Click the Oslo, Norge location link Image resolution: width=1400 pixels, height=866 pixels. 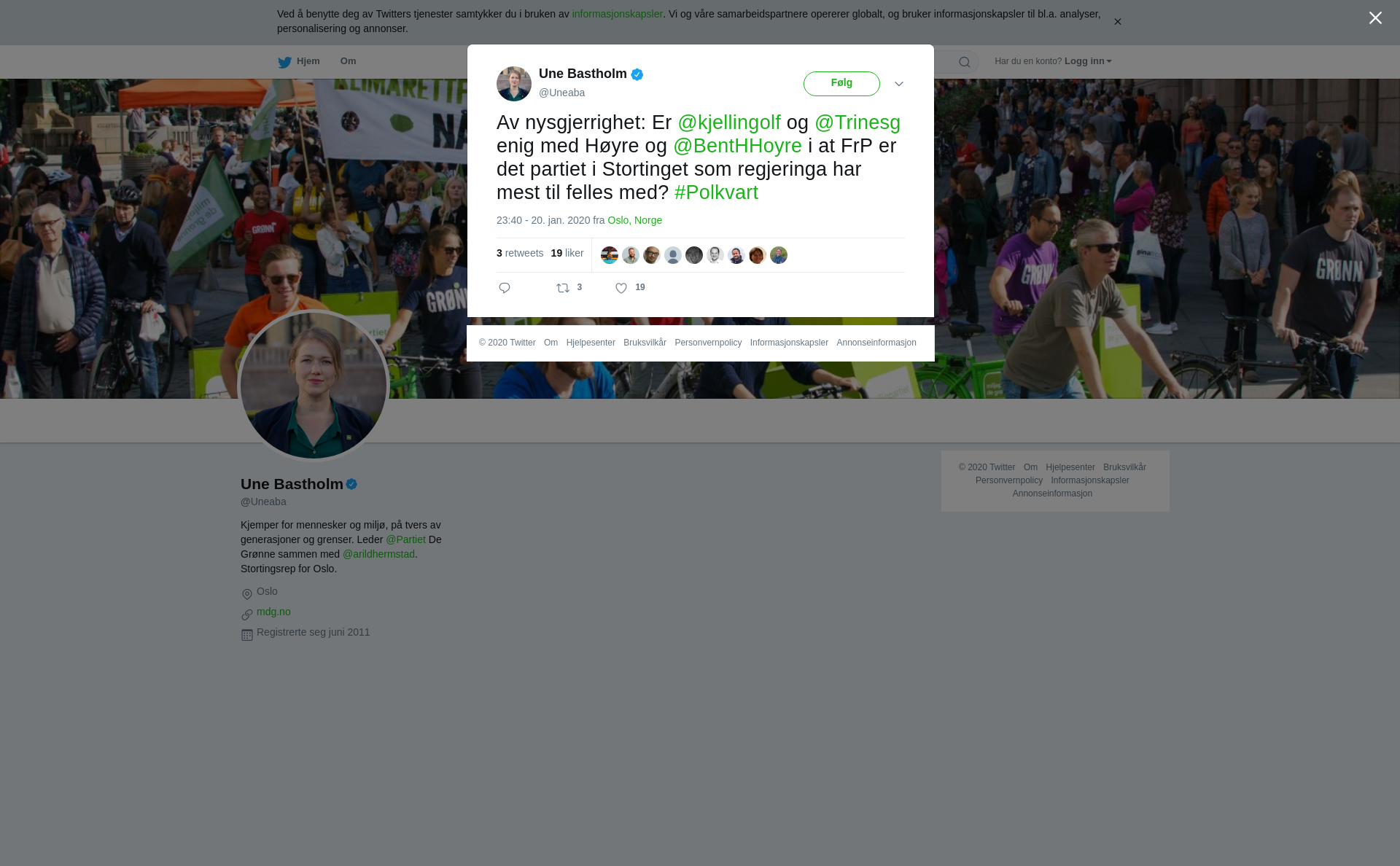(634, 220)
